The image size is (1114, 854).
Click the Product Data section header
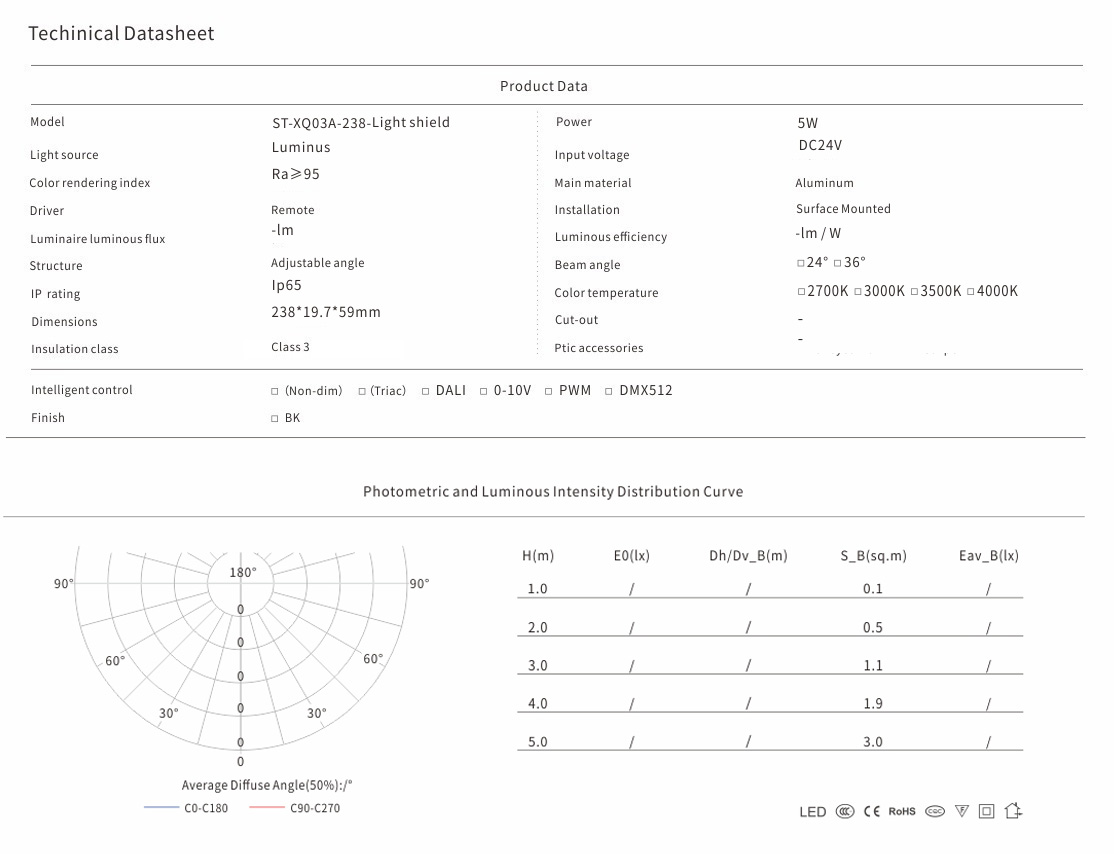[x=544, y=86]
